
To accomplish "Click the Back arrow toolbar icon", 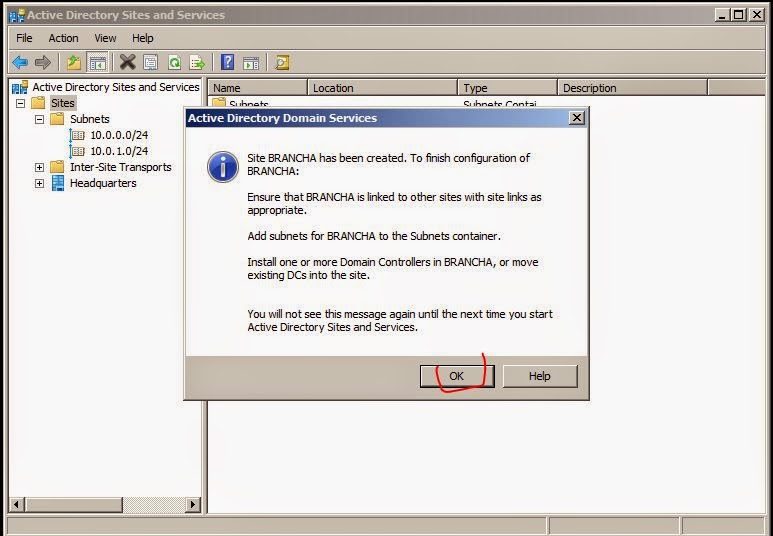I will (x=20, y=63).
